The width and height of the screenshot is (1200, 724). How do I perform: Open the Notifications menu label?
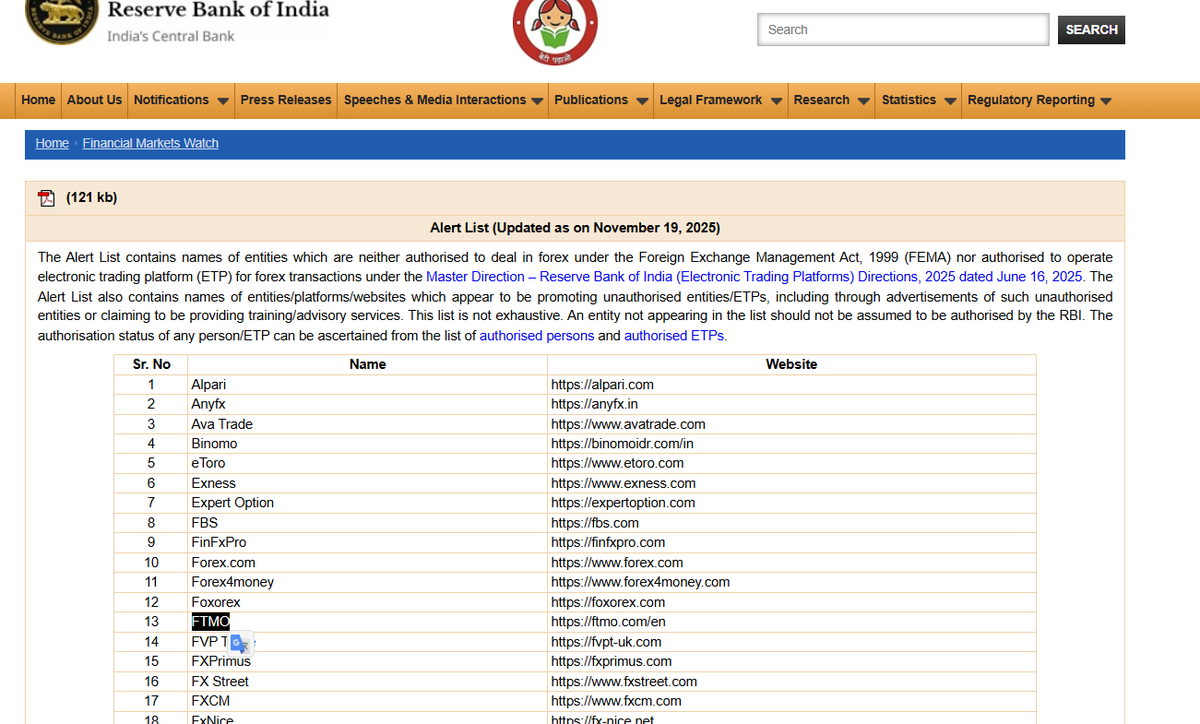coord(171,100)
